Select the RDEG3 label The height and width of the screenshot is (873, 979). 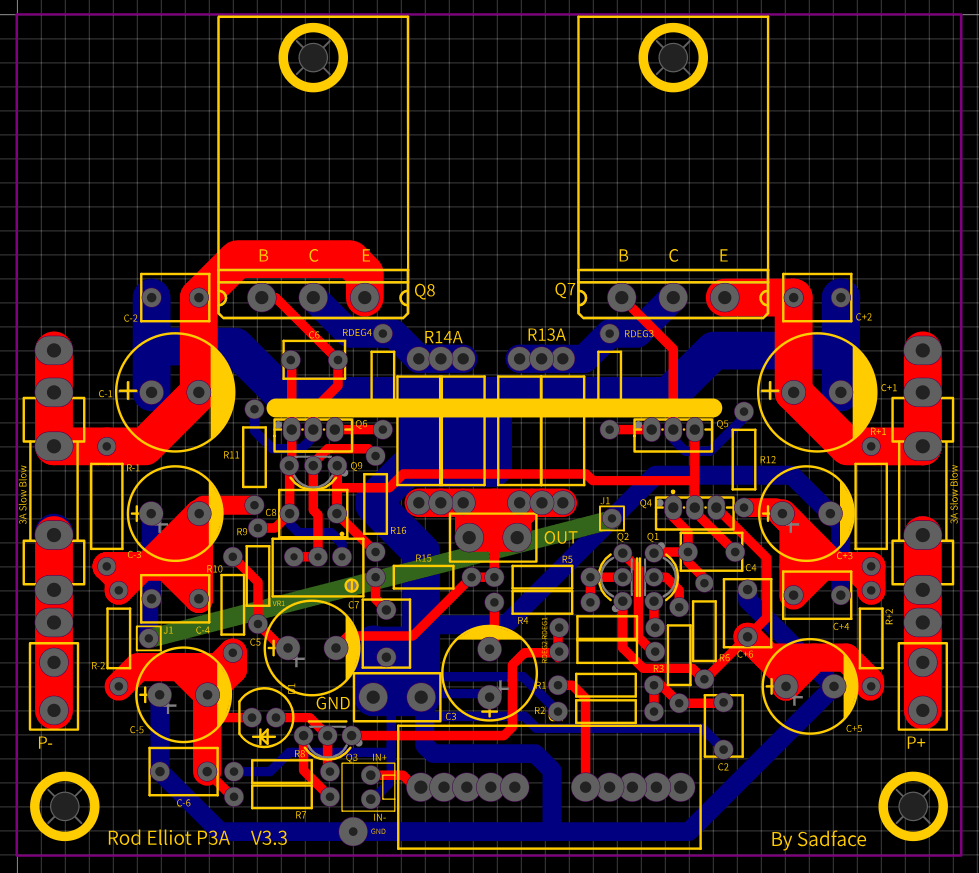click(x=639, y=334)
